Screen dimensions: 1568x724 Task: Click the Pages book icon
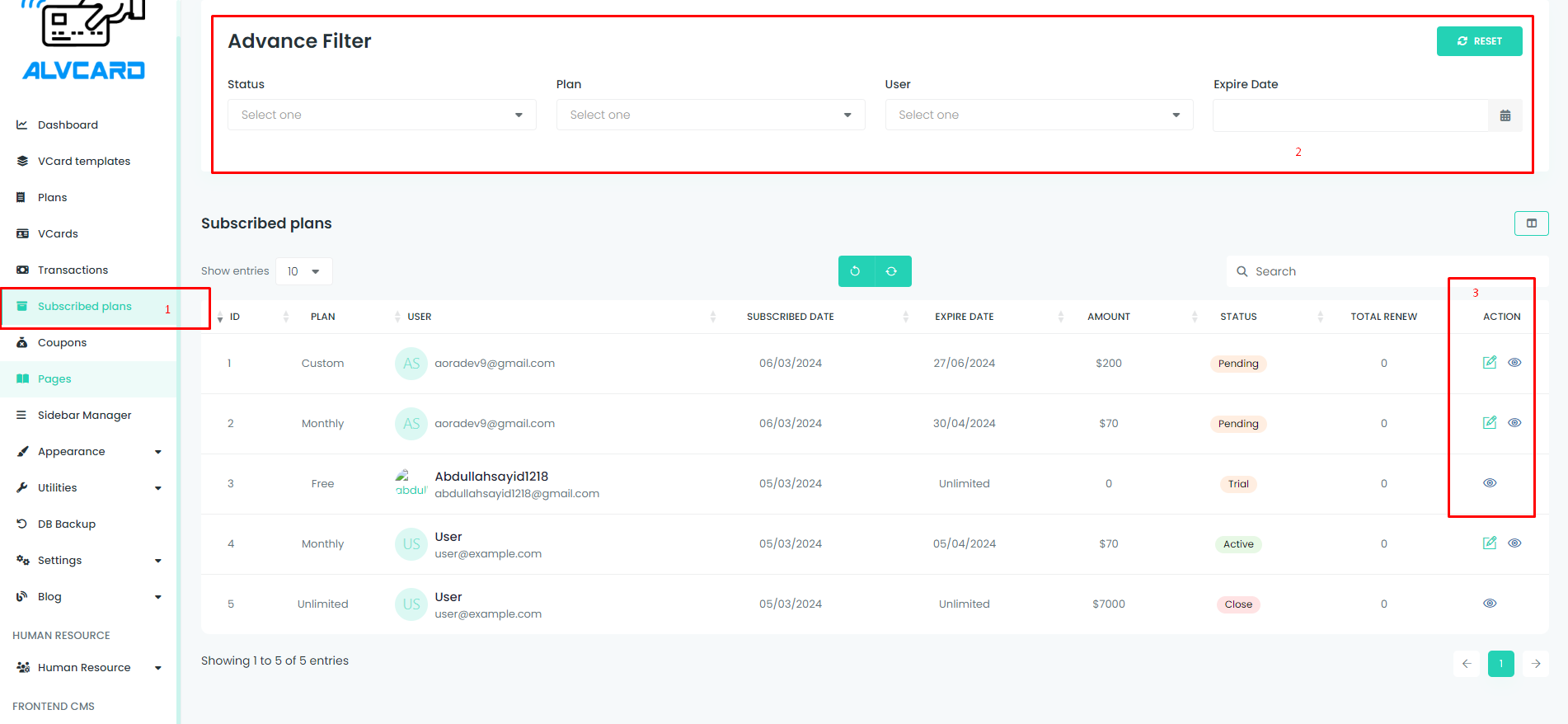click(x=22, y=378)
